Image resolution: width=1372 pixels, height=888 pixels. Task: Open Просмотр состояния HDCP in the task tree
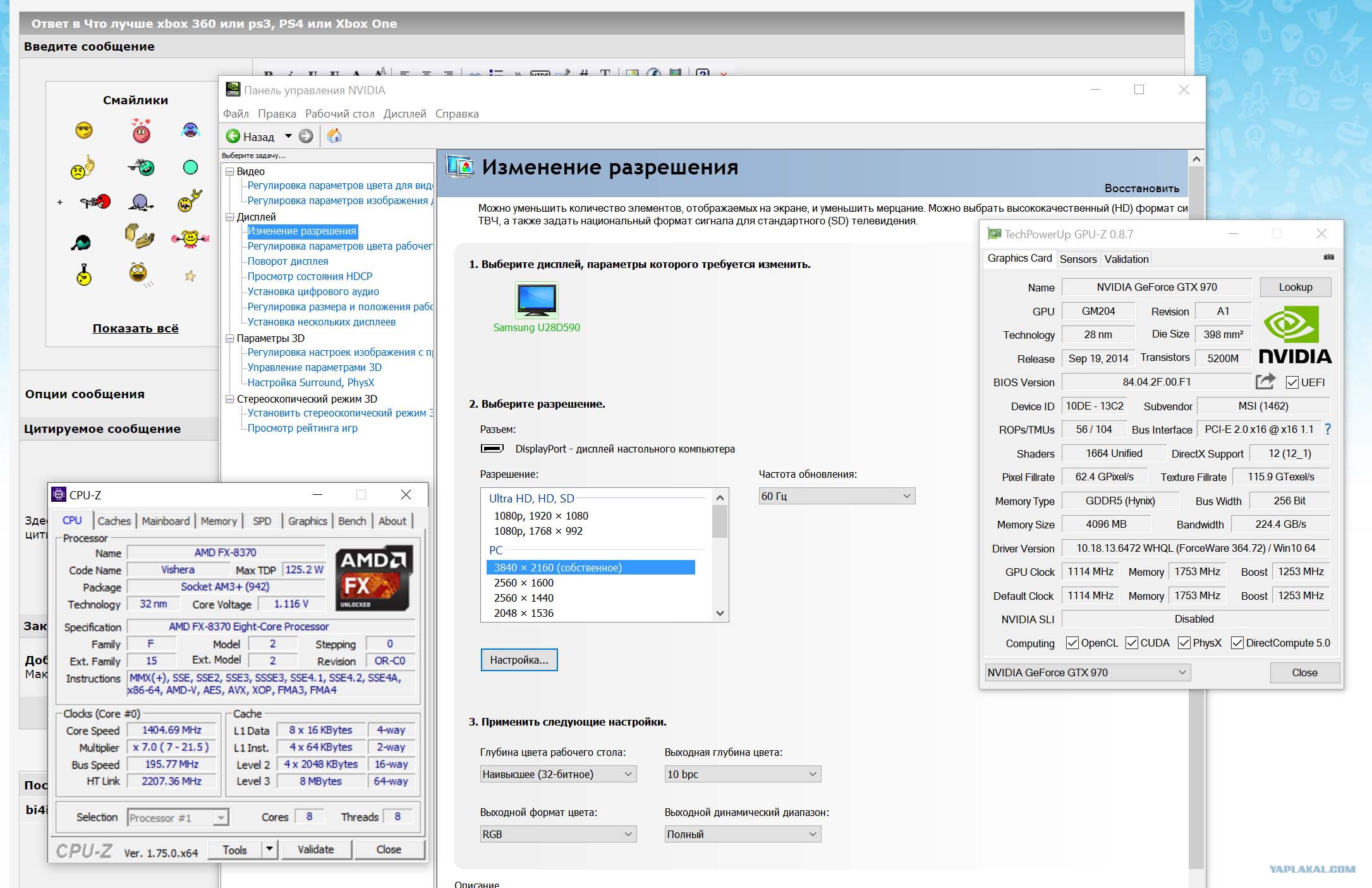310,276
